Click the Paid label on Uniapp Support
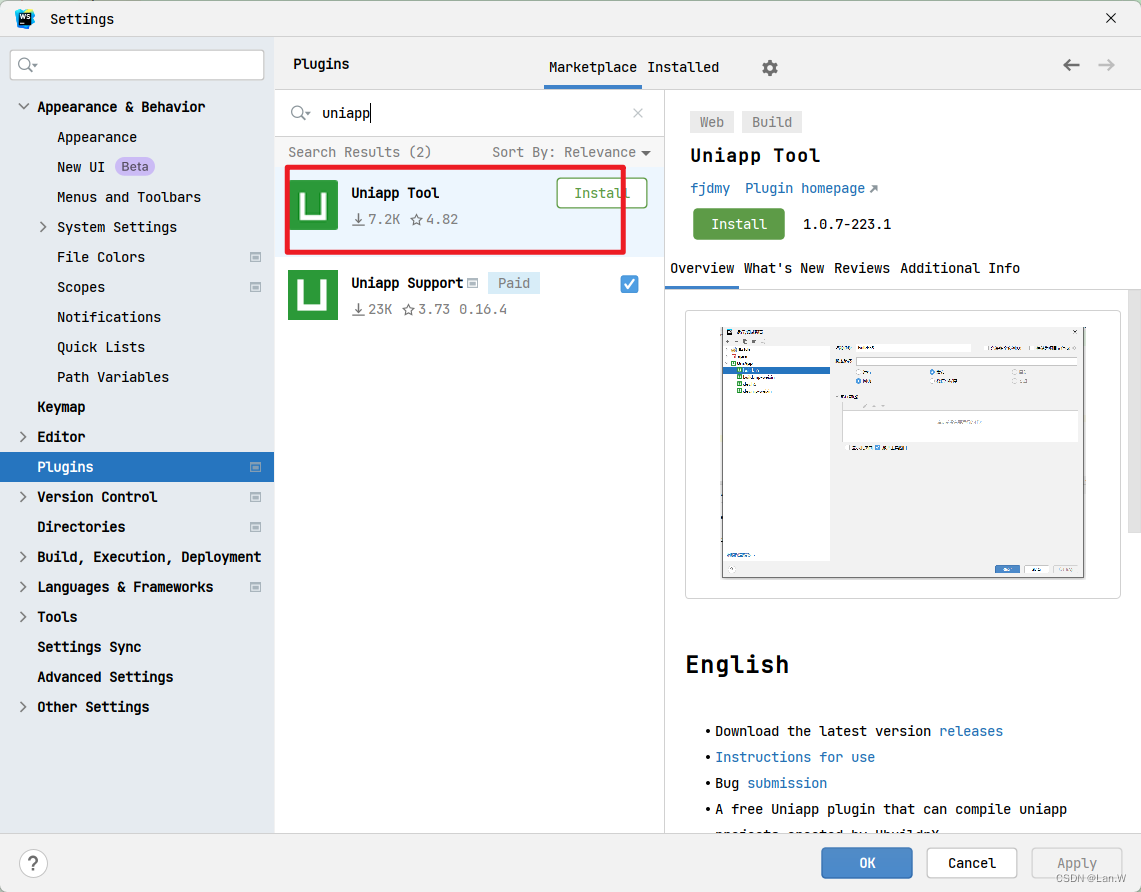1141x892 pixels. [514, 283]
